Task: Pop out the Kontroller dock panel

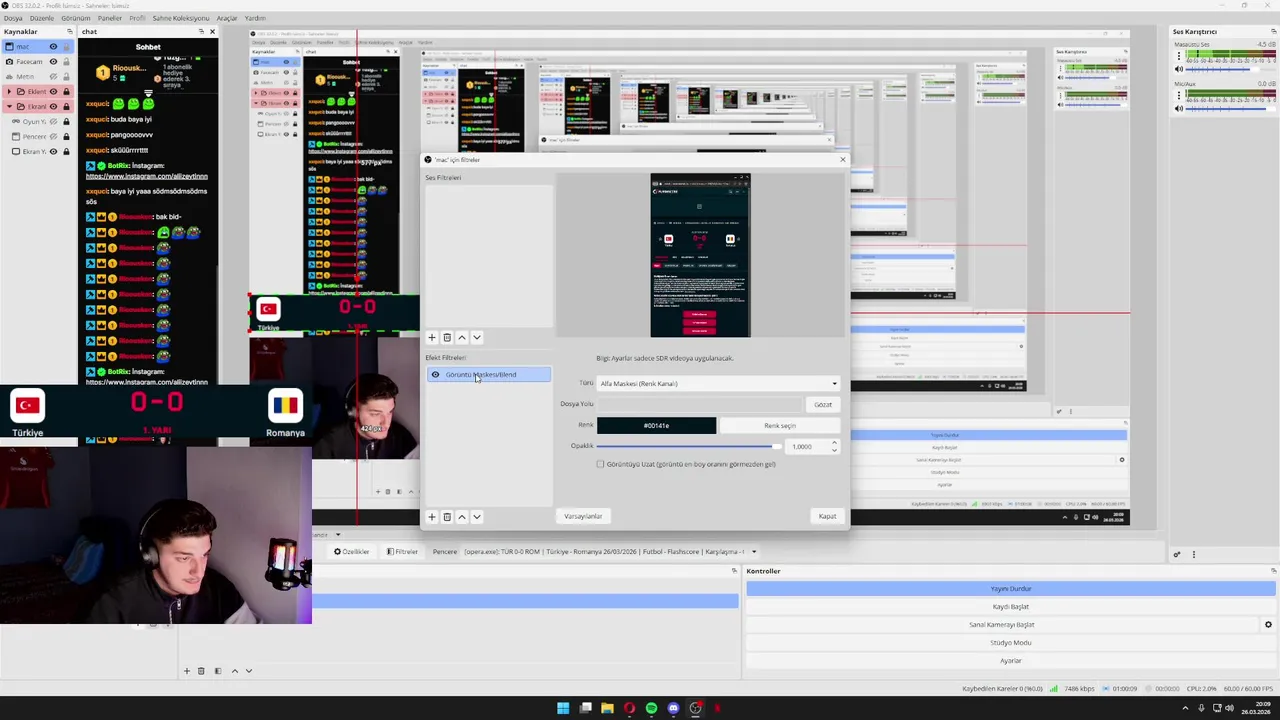Action: (1274, 571)
